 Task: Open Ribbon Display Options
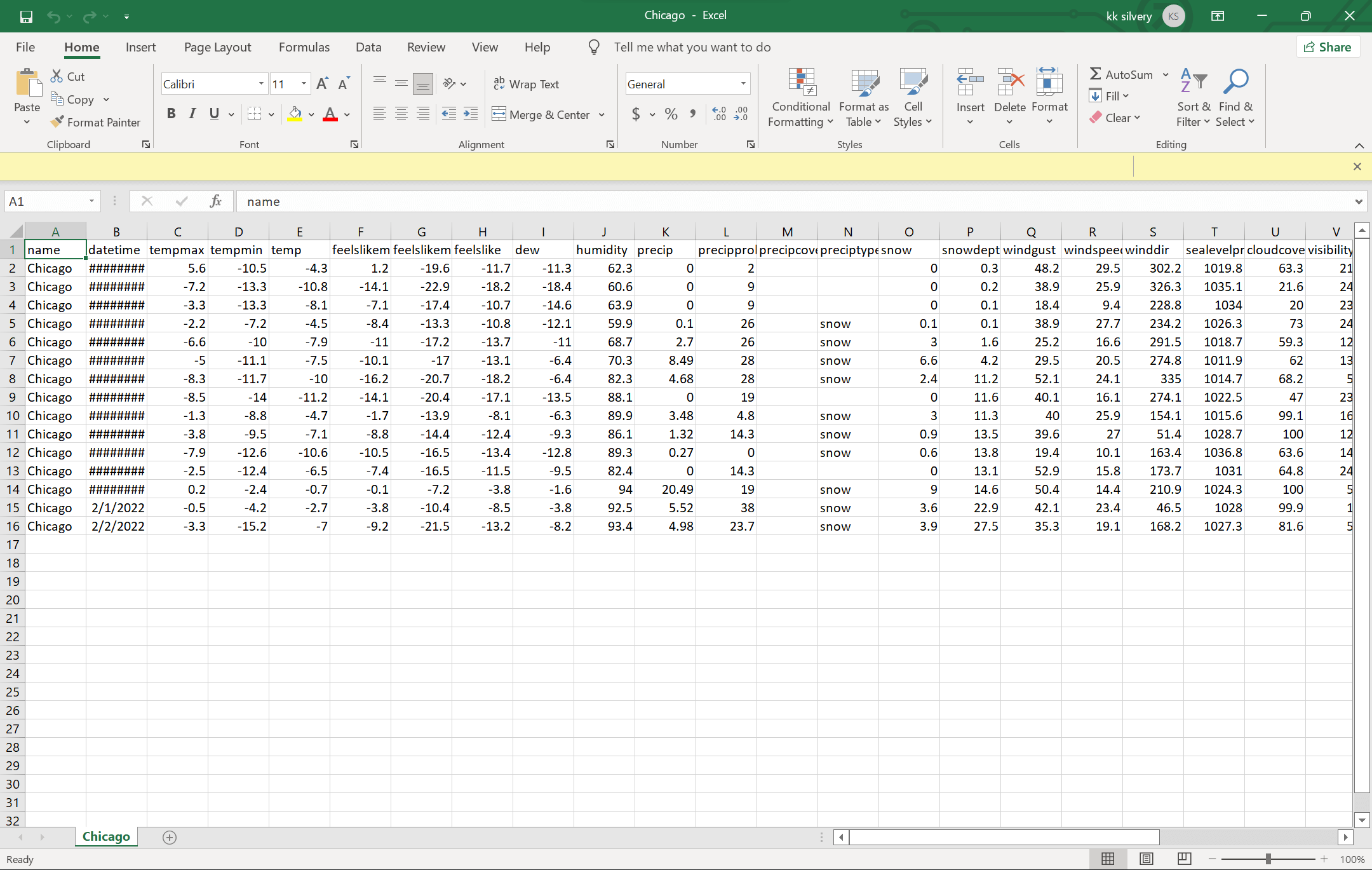point(1218,16)
